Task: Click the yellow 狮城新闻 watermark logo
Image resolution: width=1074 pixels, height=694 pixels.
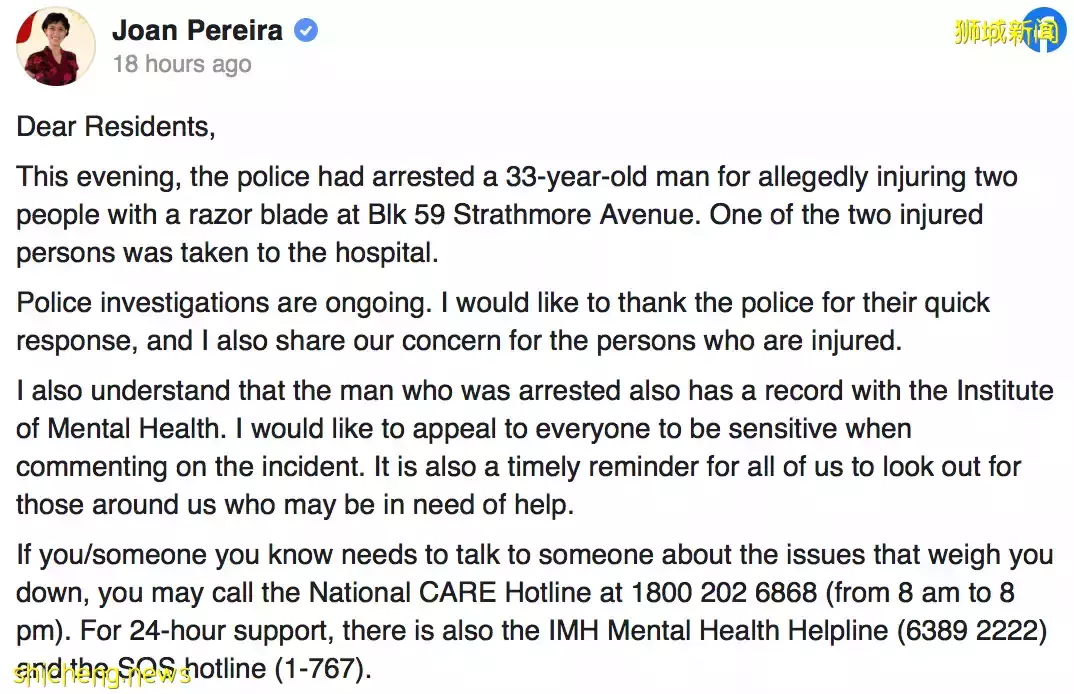Action: tap(1008, 31)
